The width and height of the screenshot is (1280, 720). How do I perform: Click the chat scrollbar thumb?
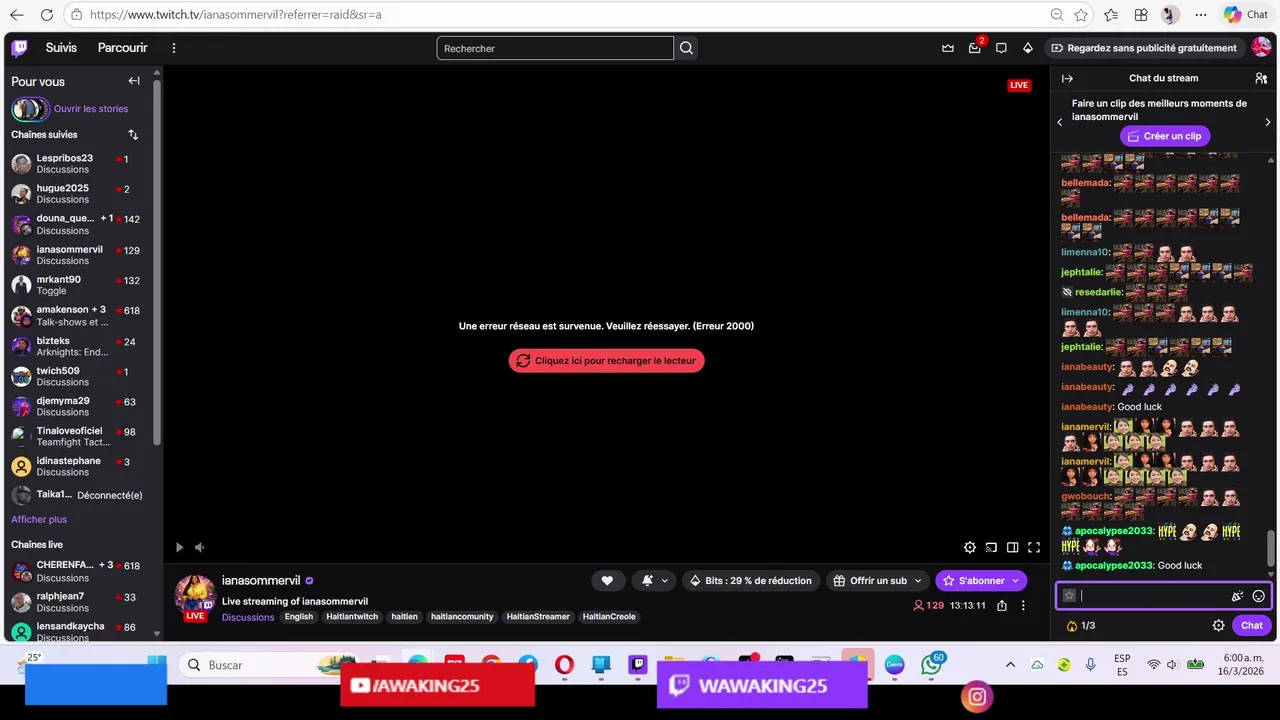click(x=1272, y=547)
